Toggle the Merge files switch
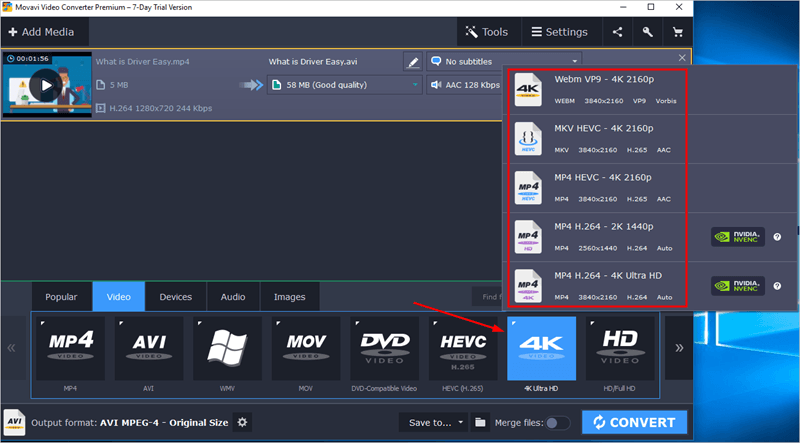The image size is (800, 443). 557,423
